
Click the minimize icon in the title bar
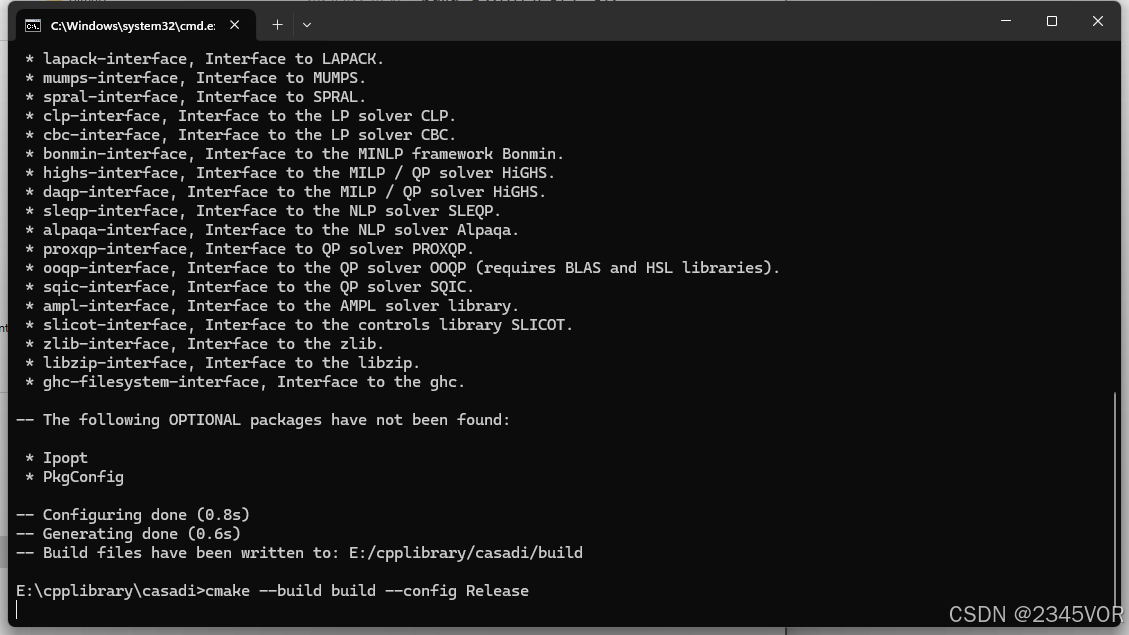pos(1005,21)
